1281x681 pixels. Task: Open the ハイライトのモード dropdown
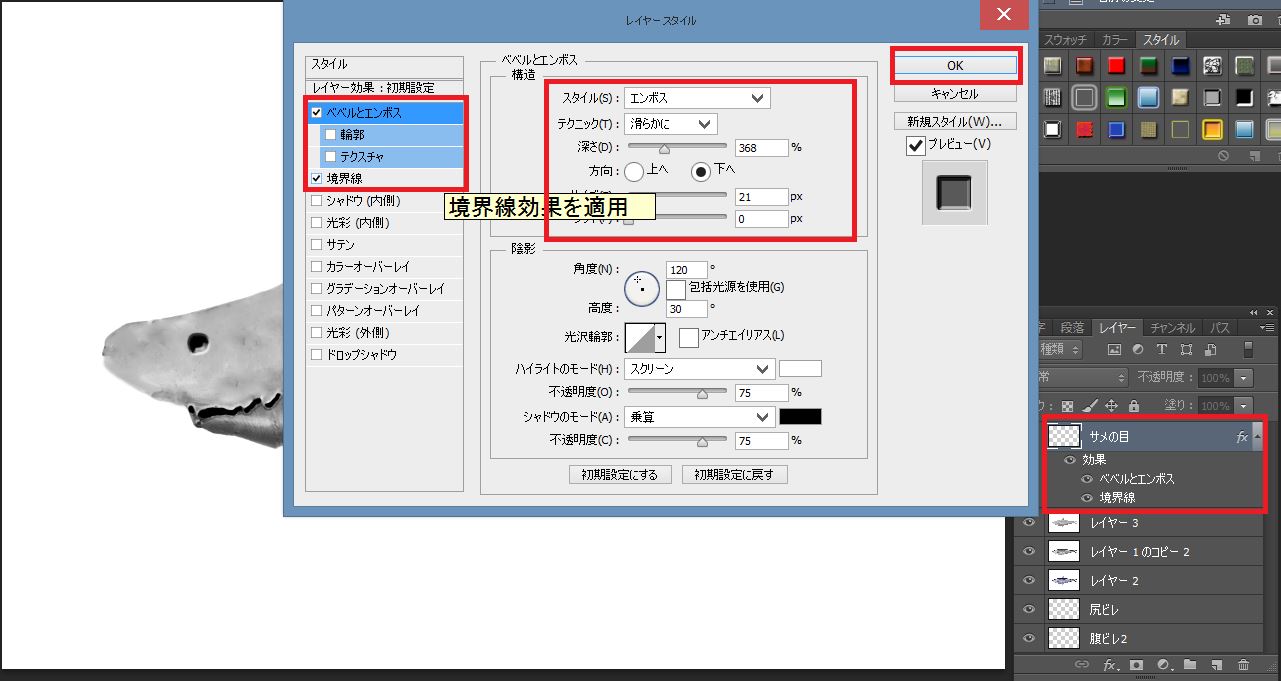[699, 369]
